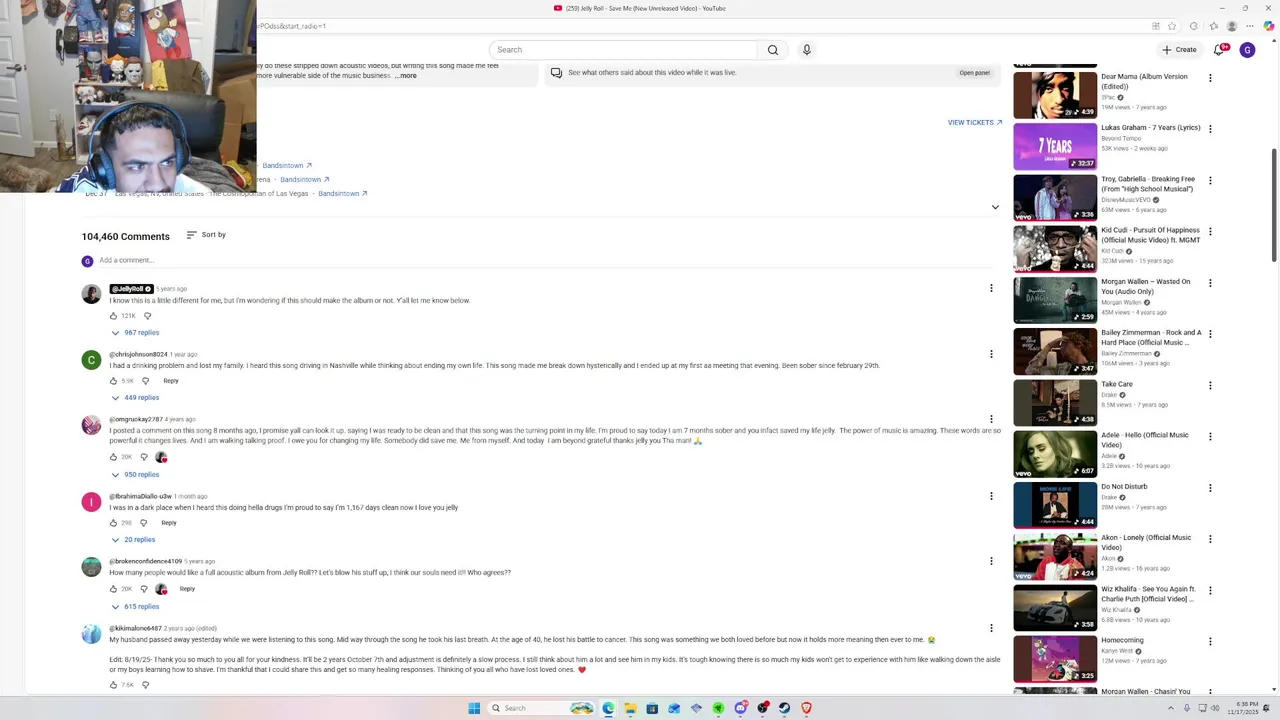
Task: Open the Sort by comments dropdown
Action: (x=206, y=235)
